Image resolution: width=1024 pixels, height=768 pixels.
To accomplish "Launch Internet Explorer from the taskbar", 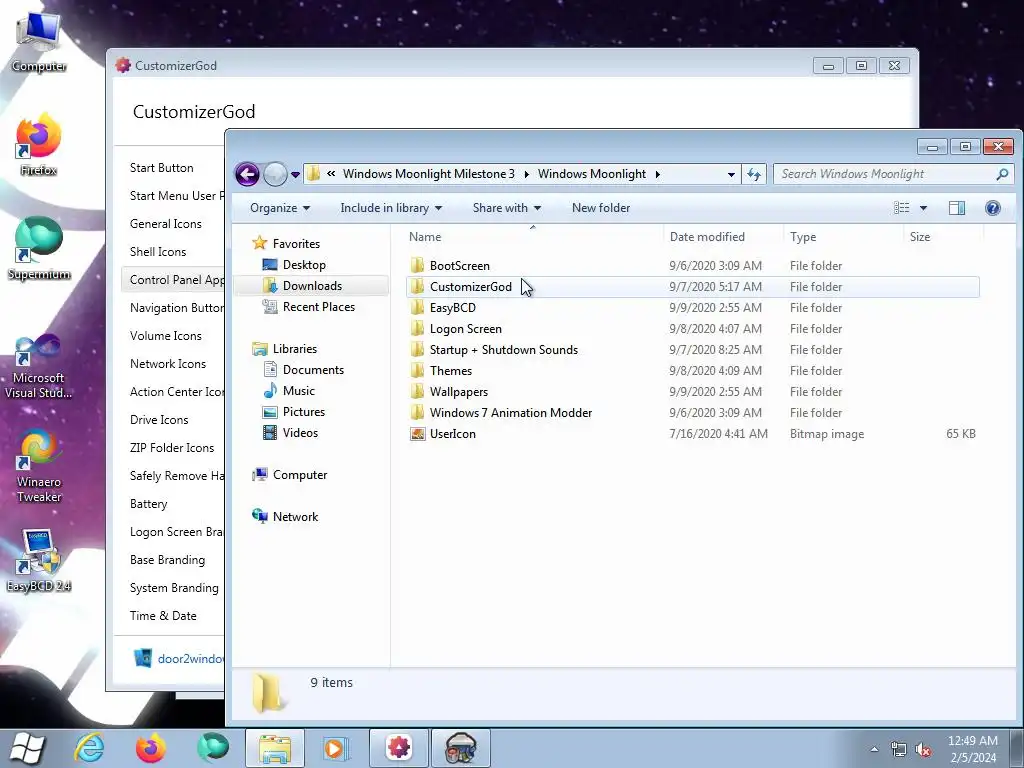I will pyautogui.click(x=89, y=748).
